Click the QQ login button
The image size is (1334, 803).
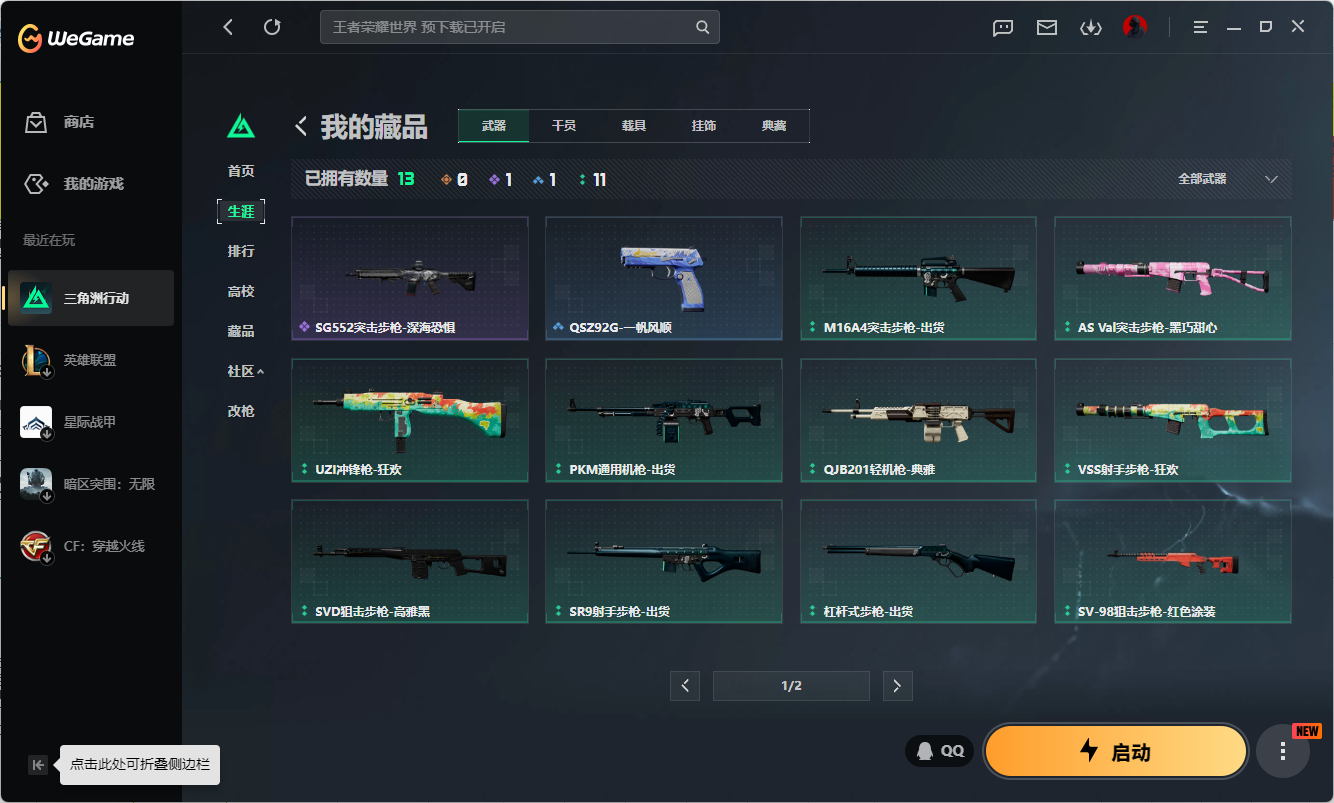pyautogui.click(x=939, y=751)
